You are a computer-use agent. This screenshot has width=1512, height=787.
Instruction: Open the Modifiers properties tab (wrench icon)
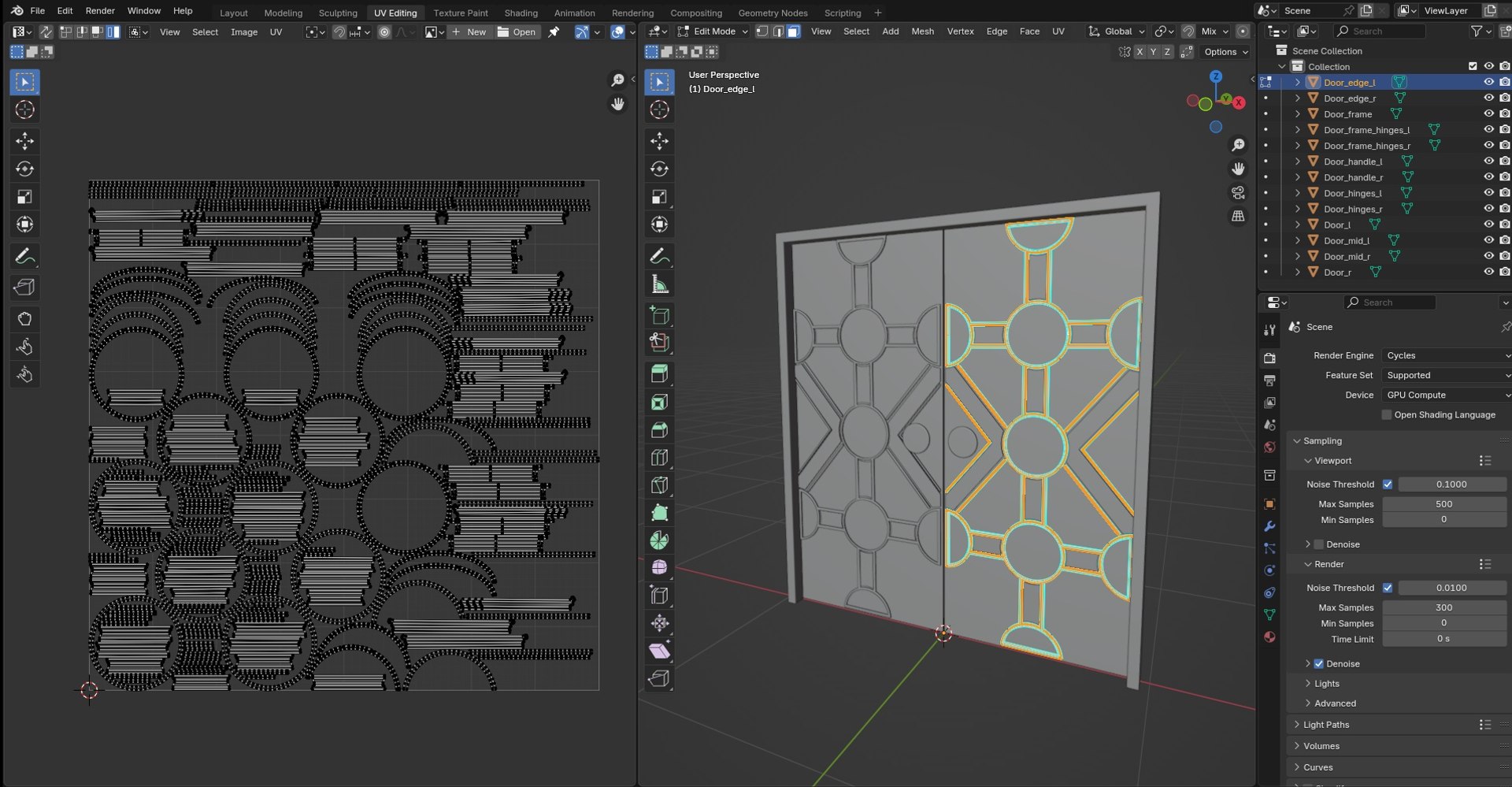[1269, 526]
